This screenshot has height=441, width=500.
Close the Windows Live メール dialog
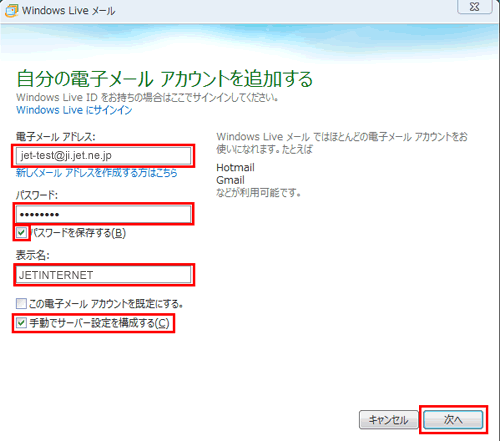click(x=474, y=7)
